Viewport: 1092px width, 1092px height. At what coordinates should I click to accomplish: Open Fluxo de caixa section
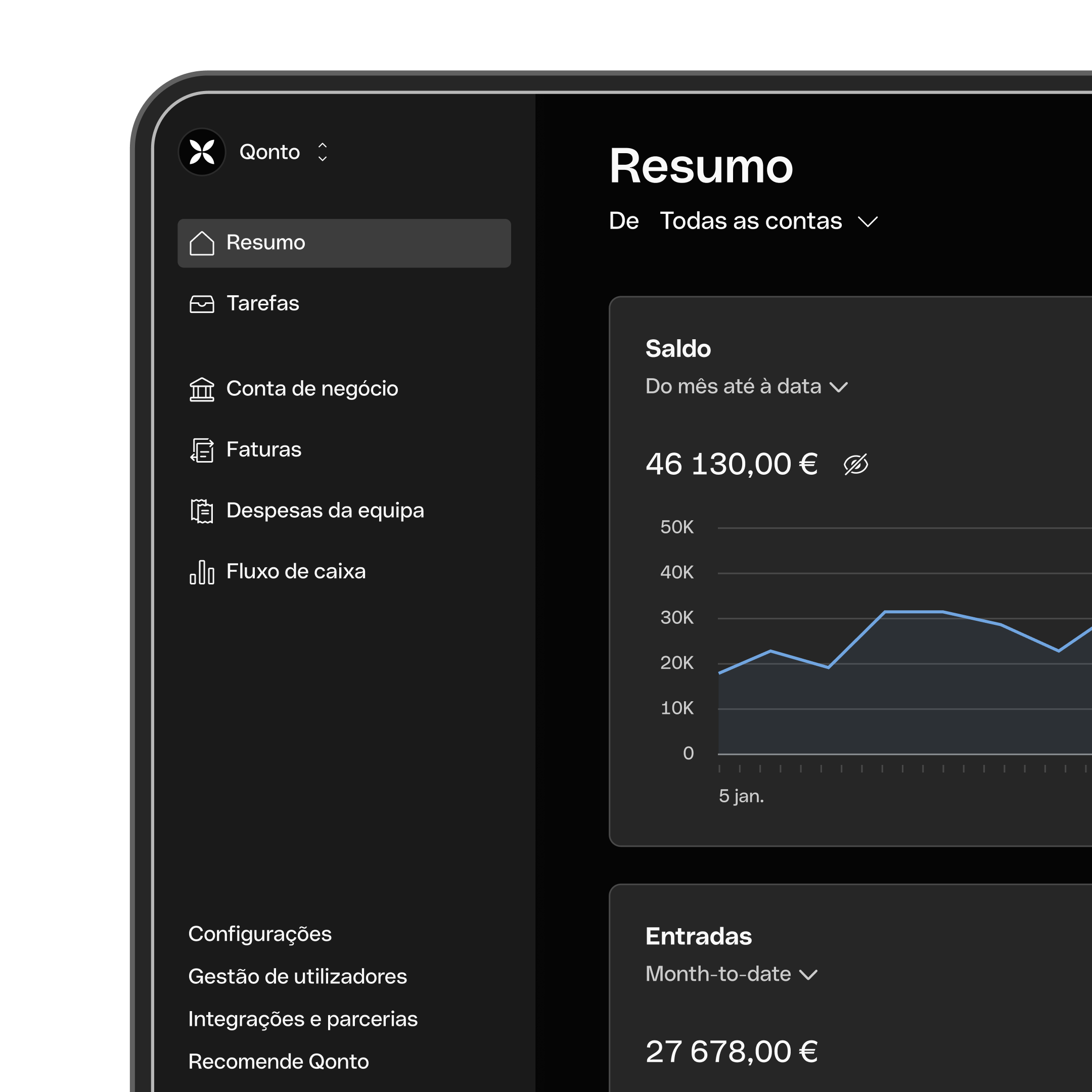point(296,571)
